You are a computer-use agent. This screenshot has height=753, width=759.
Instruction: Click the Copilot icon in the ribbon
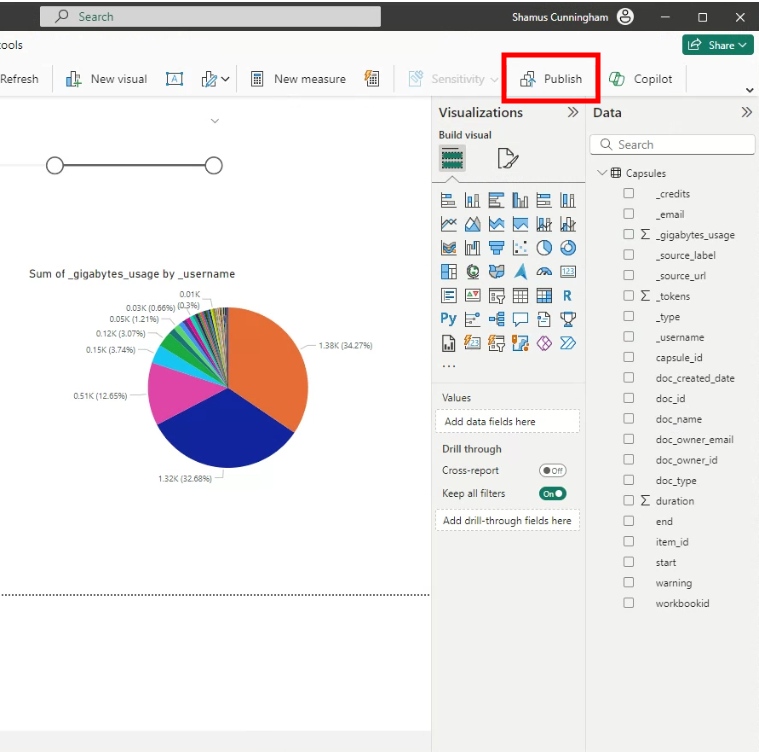(x=640, y=79)
